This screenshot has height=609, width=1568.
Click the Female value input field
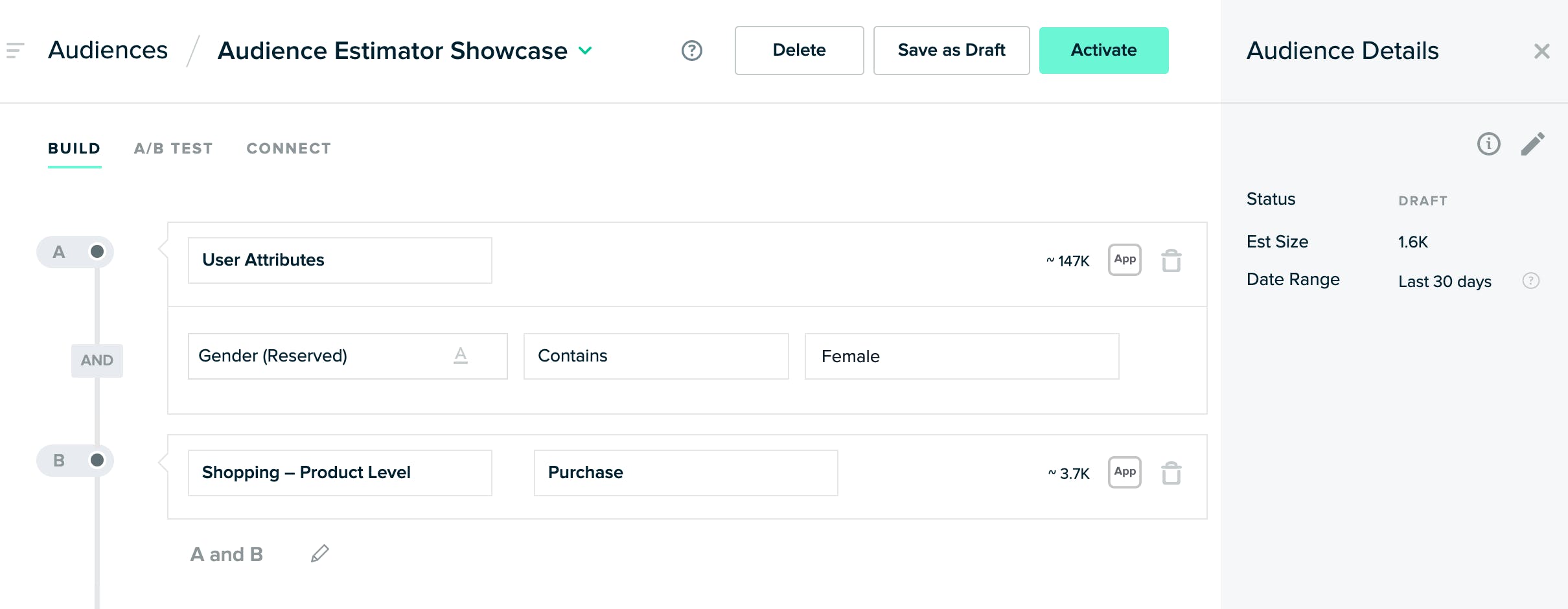962,356
